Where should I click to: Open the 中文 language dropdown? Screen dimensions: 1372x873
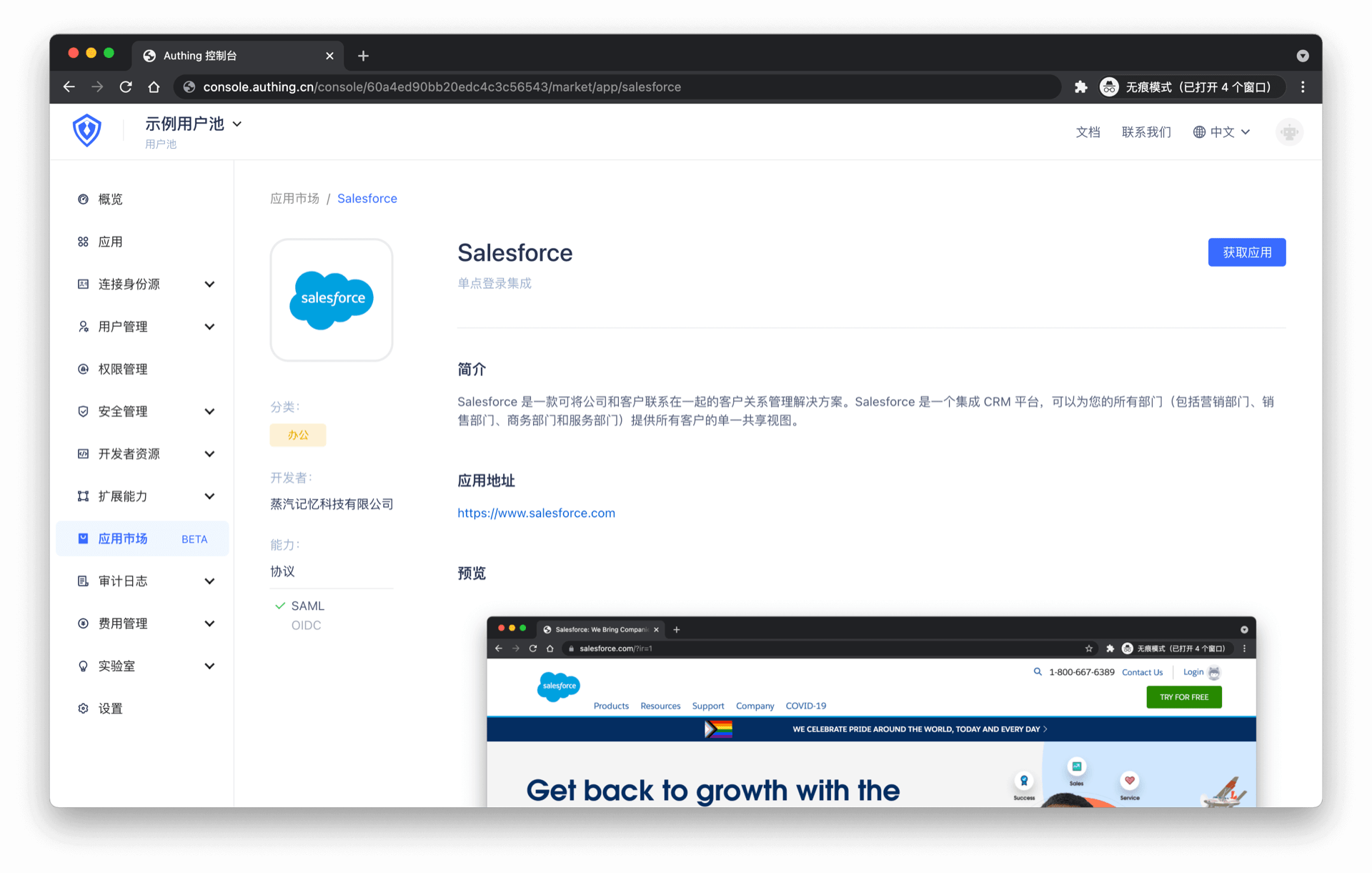click(1222, 132)
